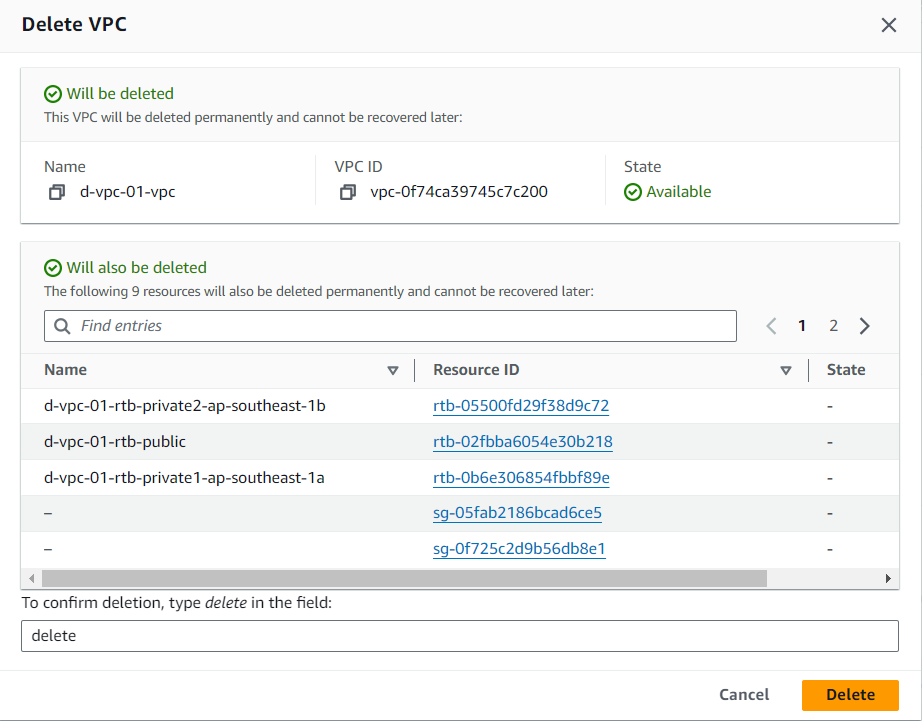The width and height of the screenshot is (922, 721).
Task: Go to next page with the right chevron
Action: point(865,325)
